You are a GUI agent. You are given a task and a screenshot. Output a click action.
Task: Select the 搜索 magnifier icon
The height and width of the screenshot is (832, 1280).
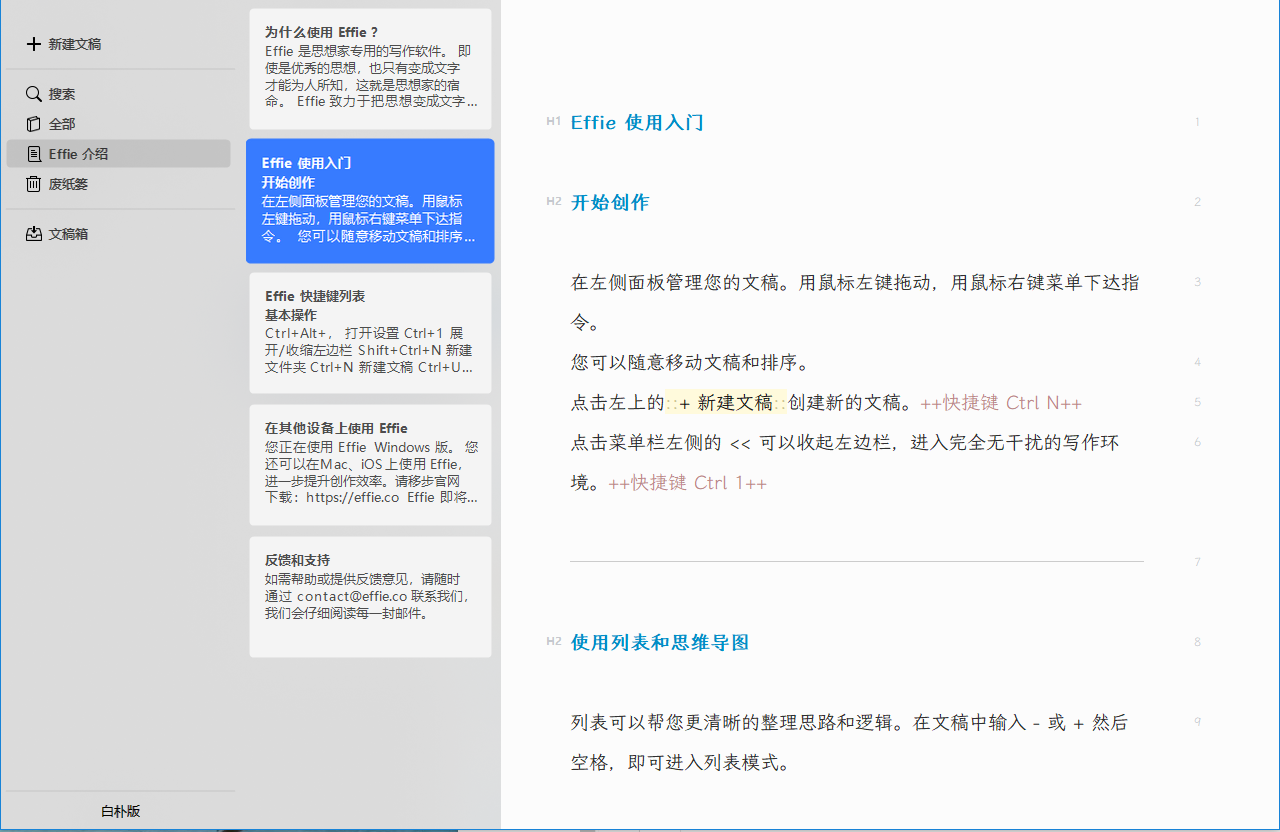33,93
